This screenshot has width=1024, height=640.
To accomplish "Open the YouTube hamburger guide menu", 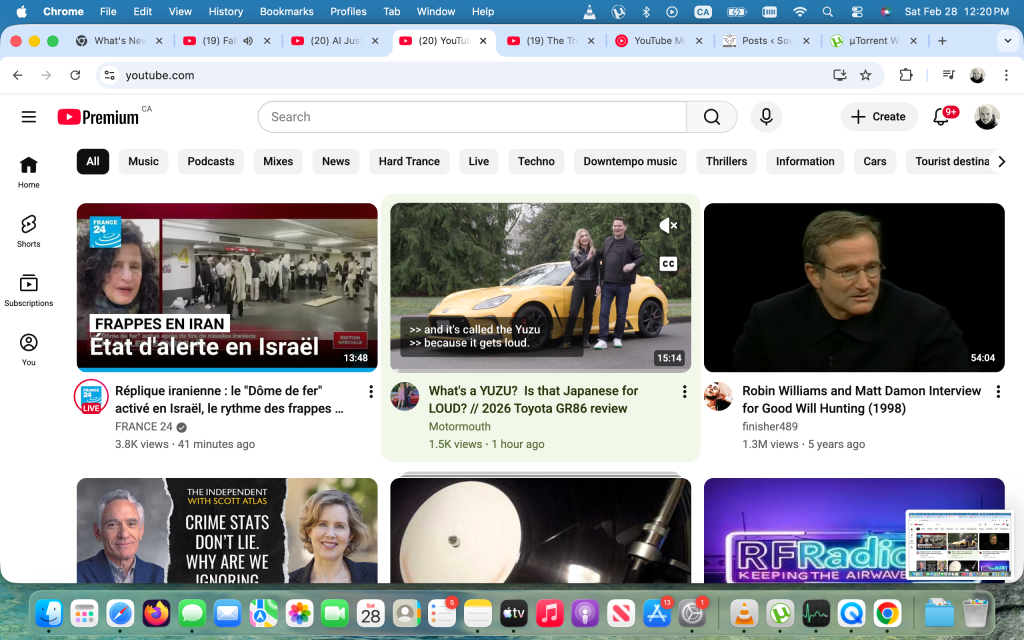I will [x=28, y=117].
